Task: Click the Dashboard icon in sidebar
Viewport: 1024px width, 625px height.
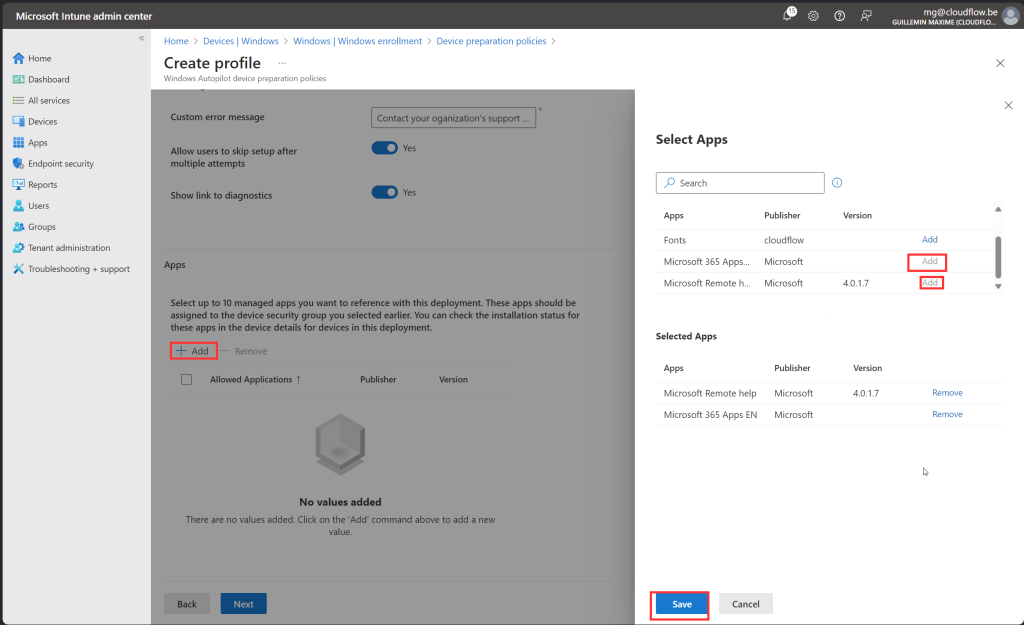Action: click(18, 79)
